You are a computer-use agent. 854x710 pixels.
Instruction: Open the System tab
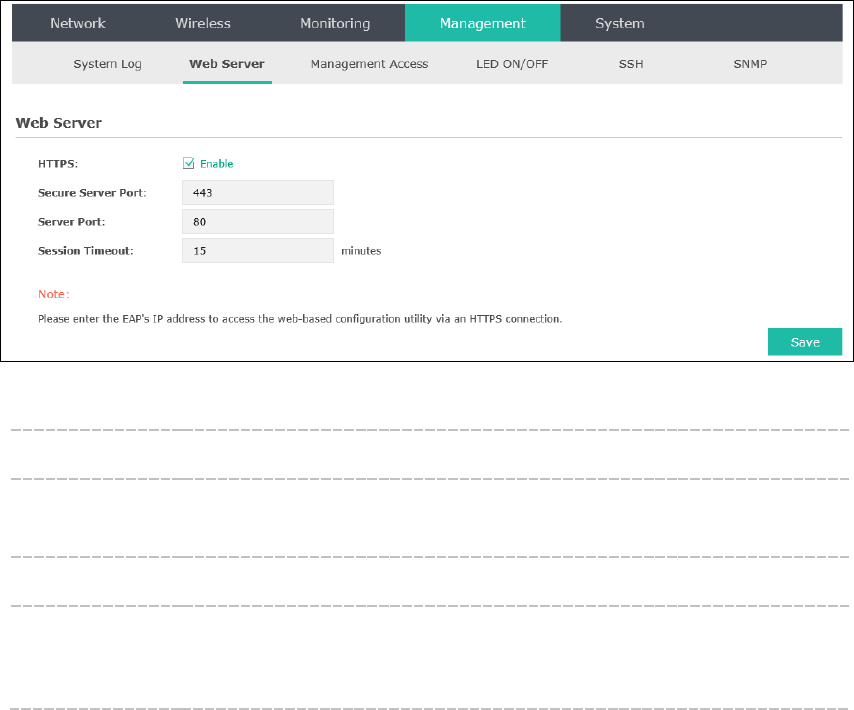pos(620,23)
